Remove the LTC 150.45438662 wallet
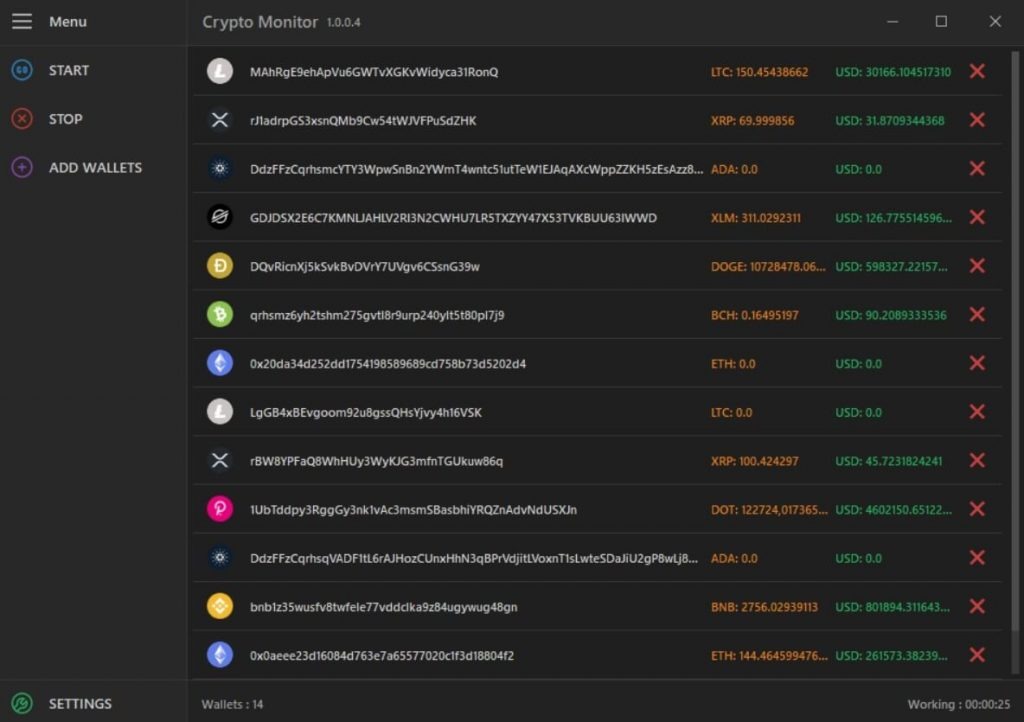1024x722 pixels. pos(977,71)
